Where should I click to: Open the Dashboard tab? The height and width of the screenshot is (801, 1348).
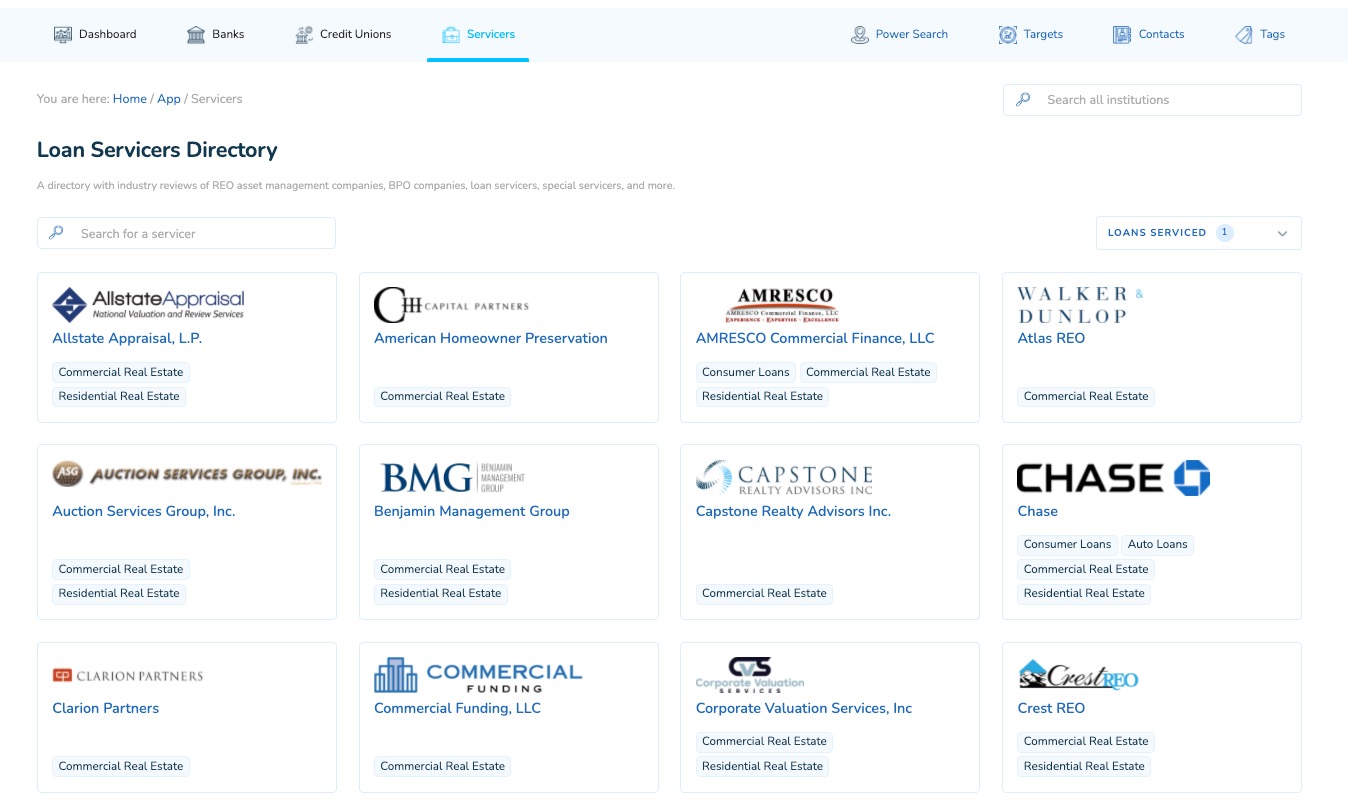pos(95,34)
